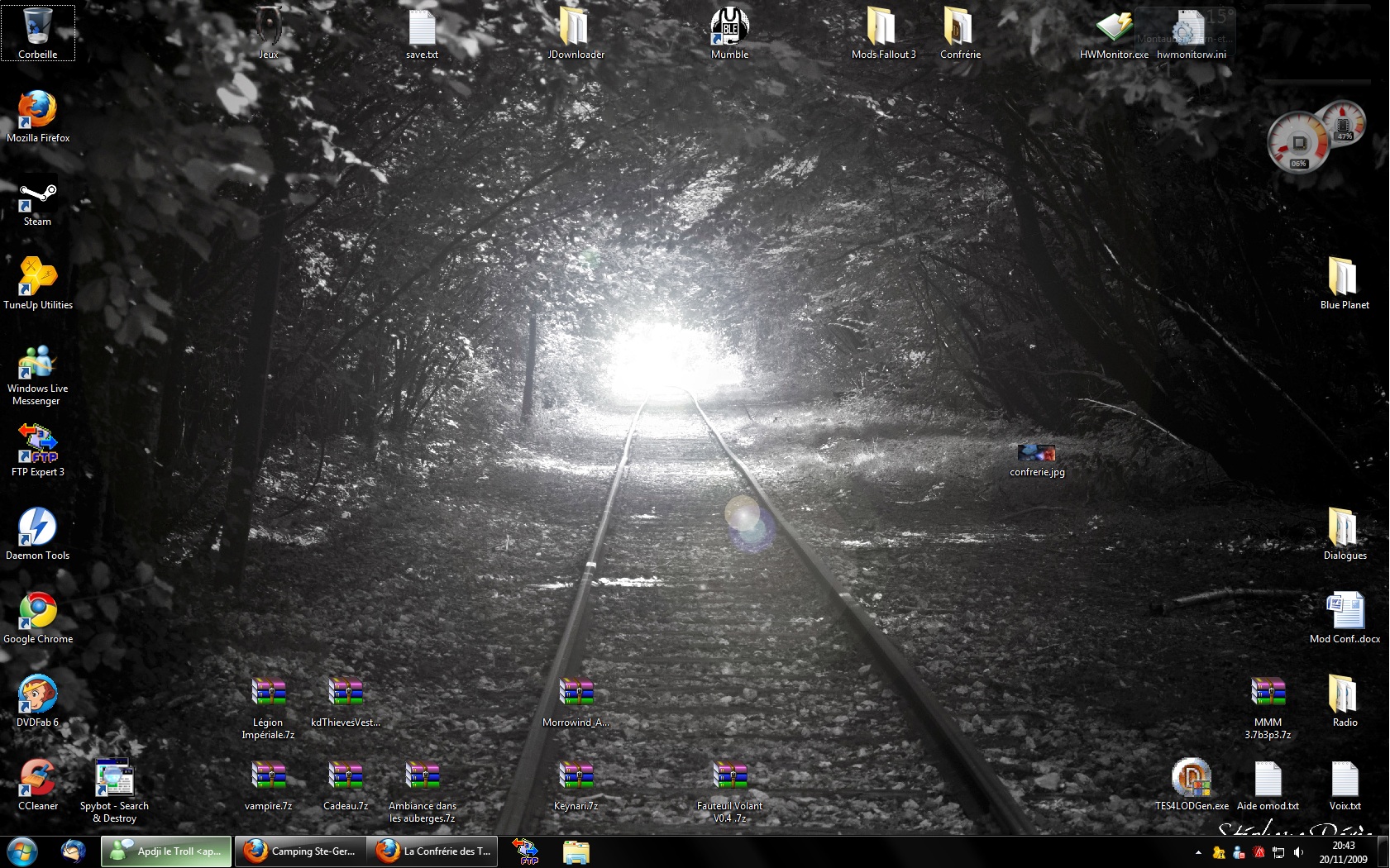
Task: Click the Messenger busy status tray icon
Action: point(1239,852)
